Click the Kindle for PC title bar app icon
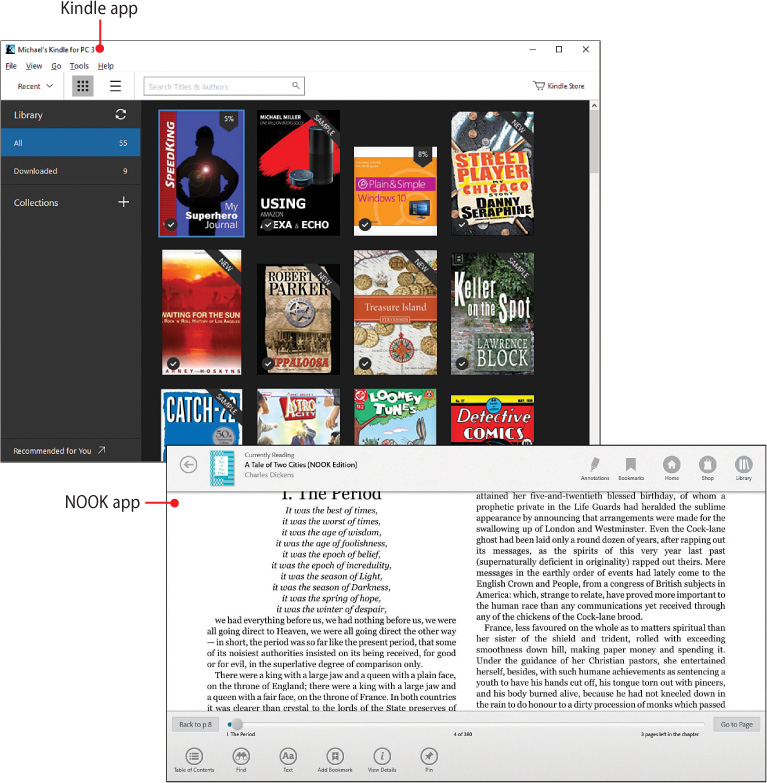 (x=10, y=49)
